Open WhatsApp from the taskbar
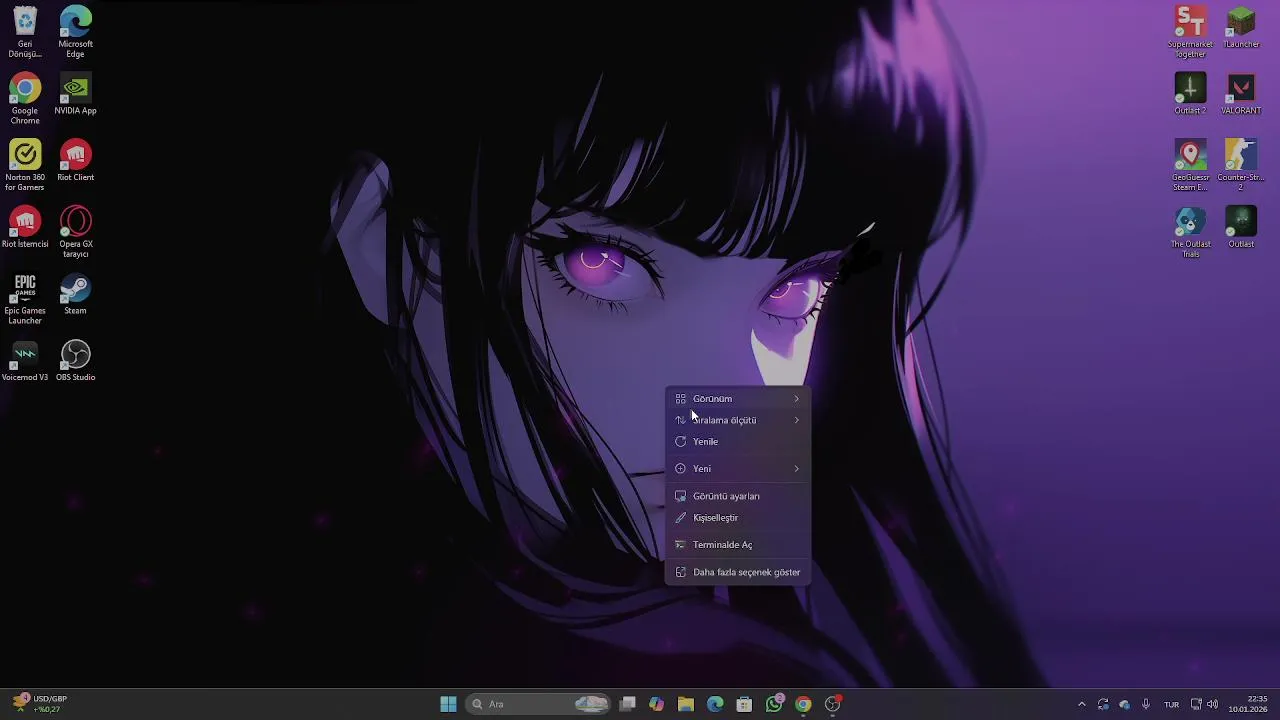The height and width of the screenshot is (720, 1280). coord(774,704)
